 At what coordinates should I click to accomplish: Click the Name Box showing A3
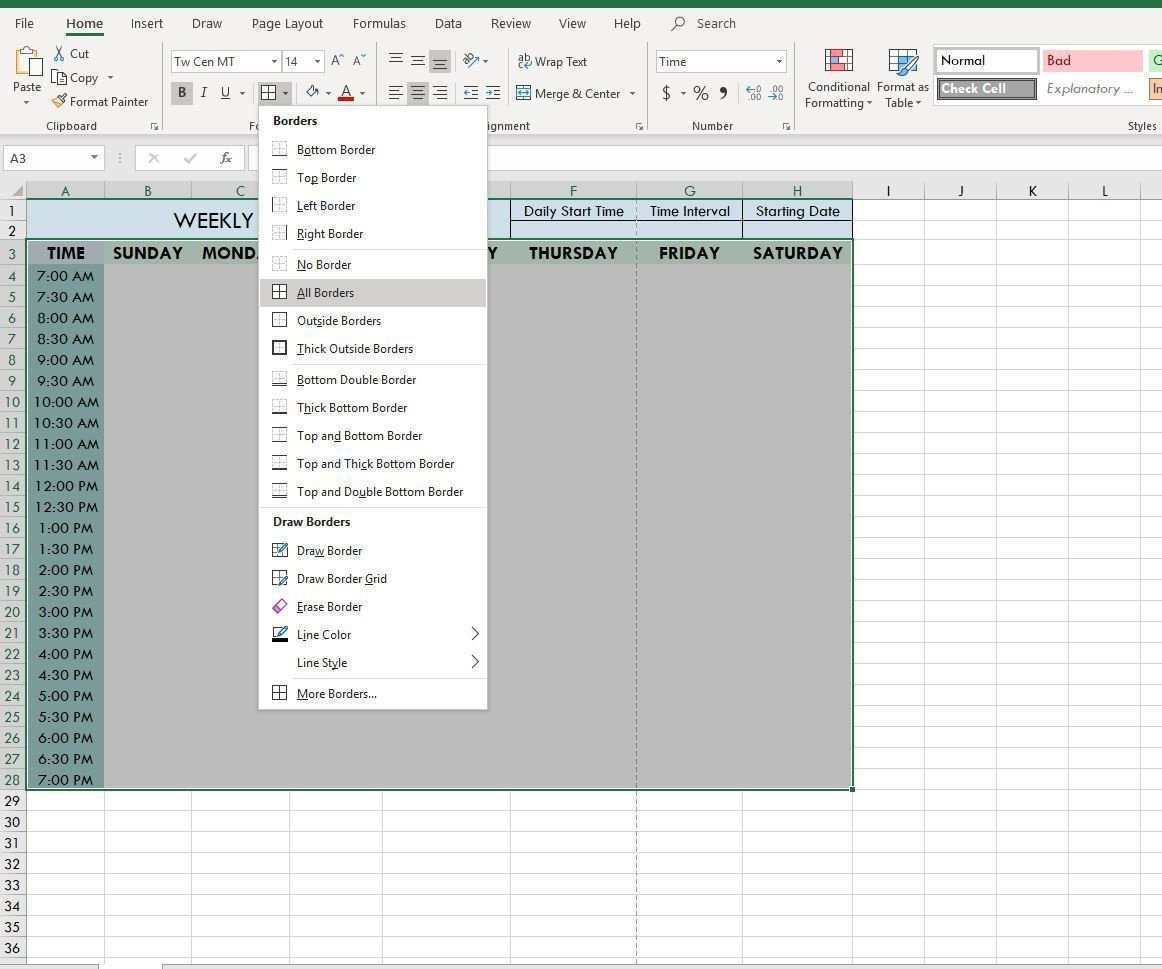click(x=45, y=158)
